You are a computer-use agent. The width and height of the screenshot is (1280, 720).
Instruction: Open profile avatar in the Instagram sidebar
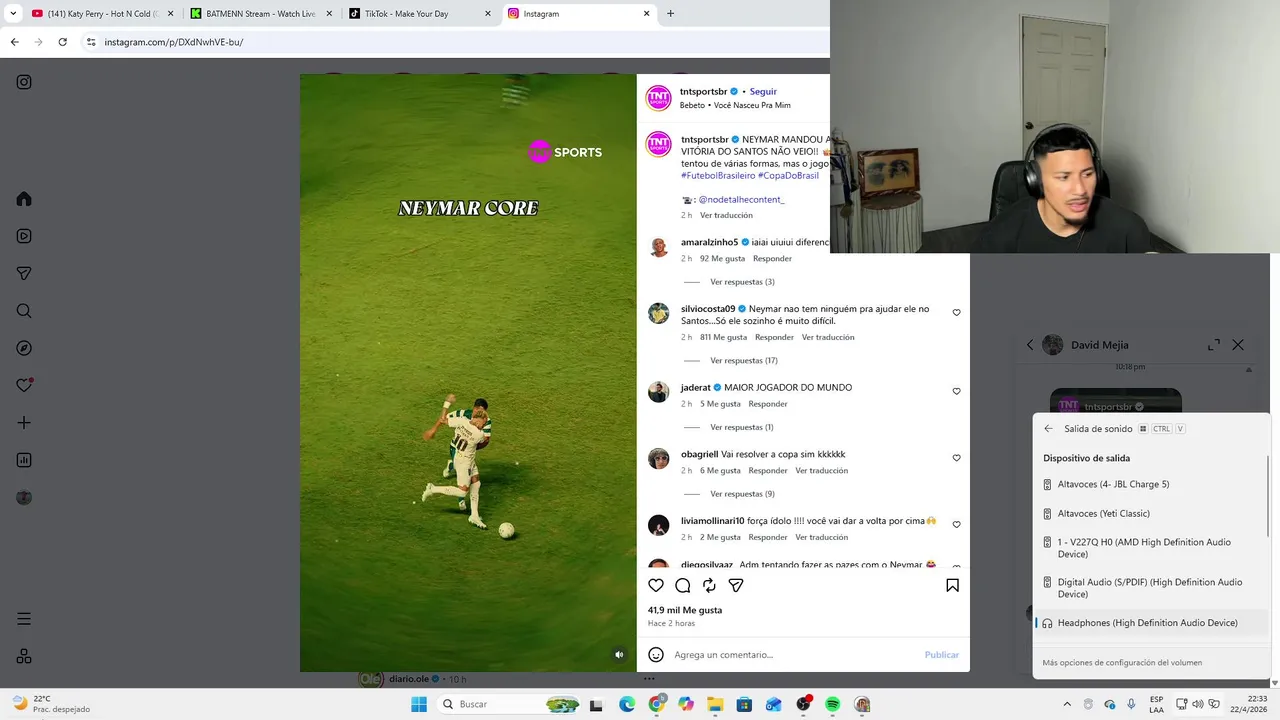[x=24, y=497]
